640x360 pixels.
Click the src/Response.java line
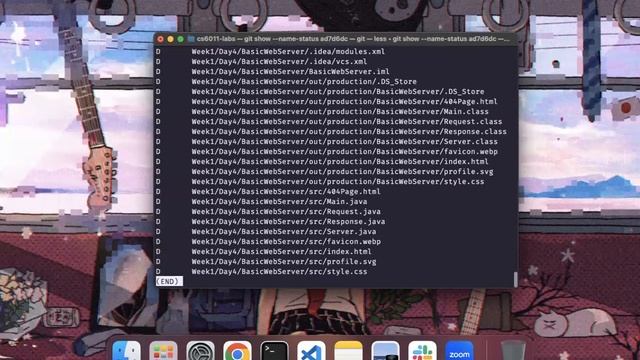click(x=288, y=222)
